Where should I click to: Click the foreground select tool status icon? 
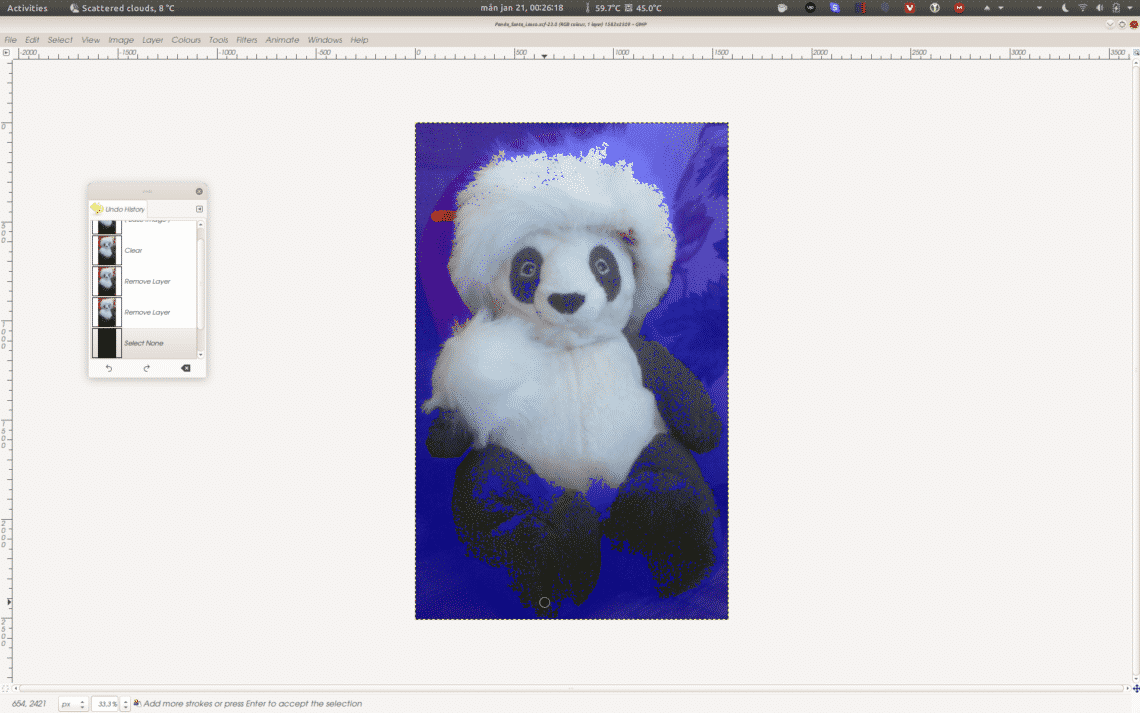click(x=137, y=704)
